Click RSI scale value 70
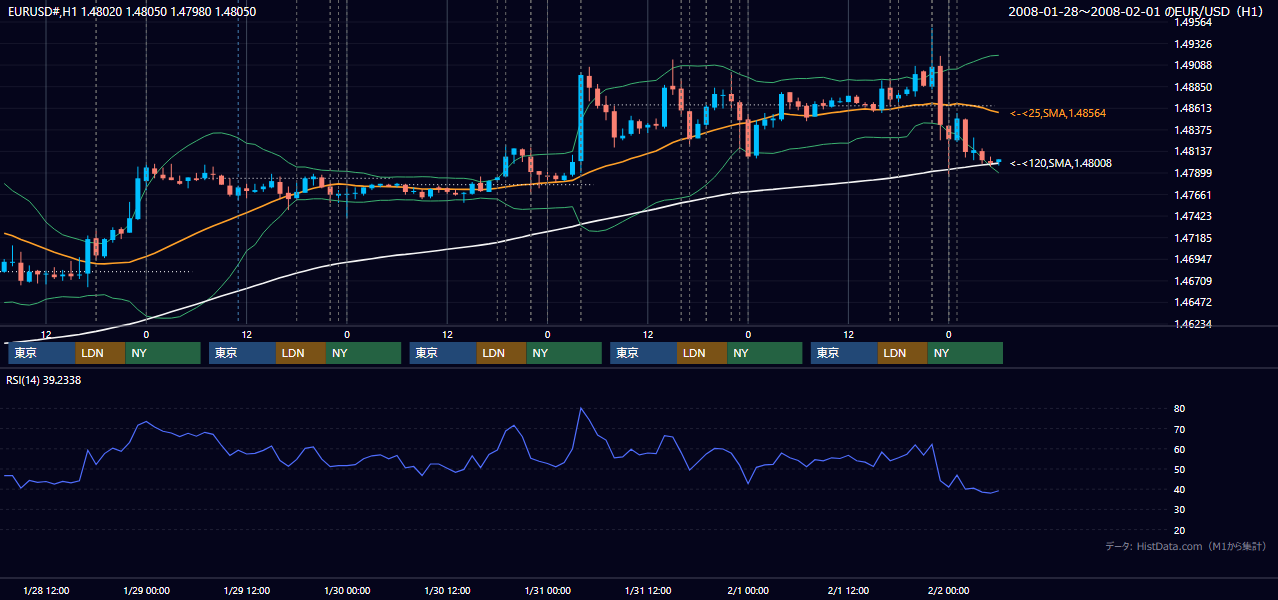Screen dimensions: 1278x600 click(1179, 429)
